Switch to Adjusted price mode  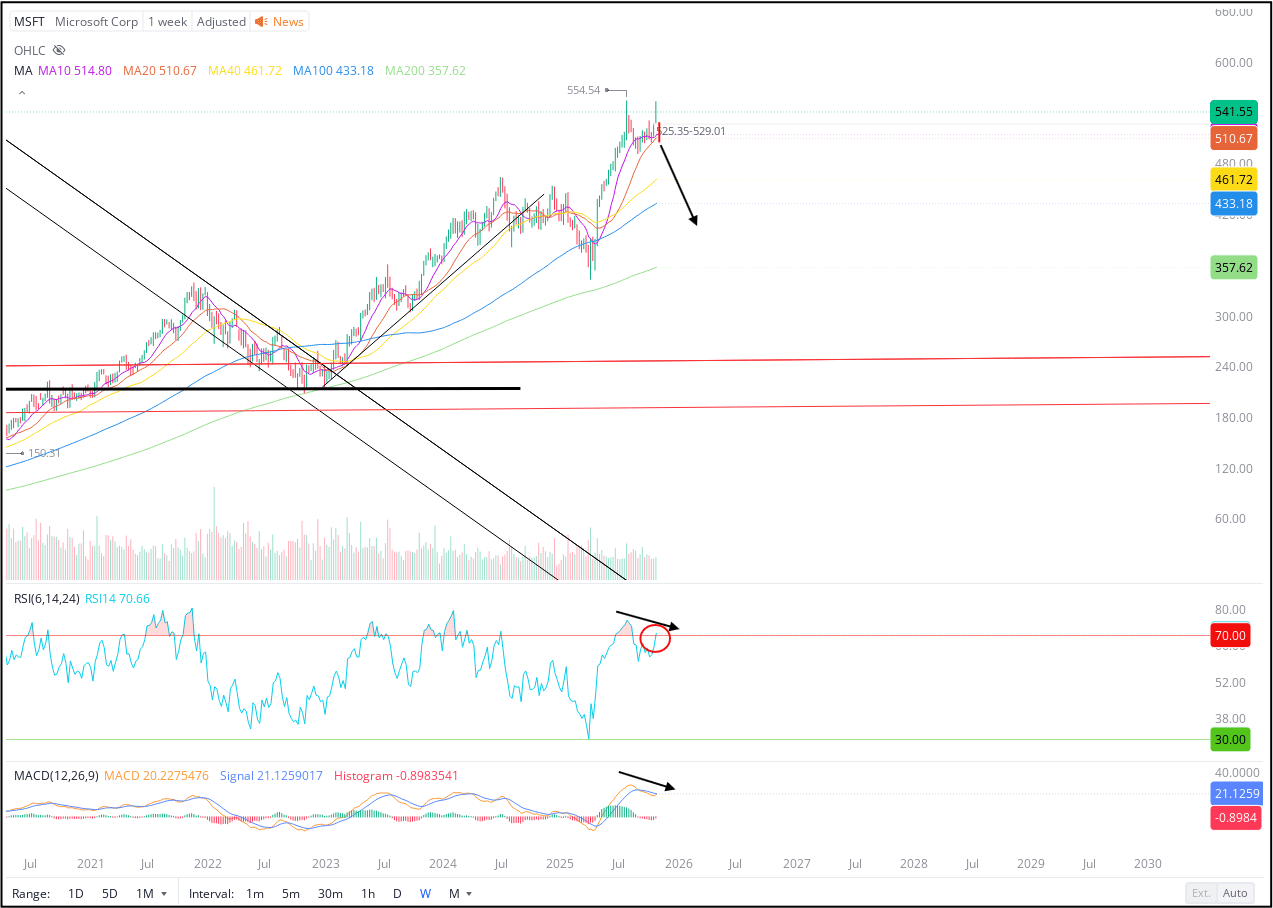[x=221, y=21]
